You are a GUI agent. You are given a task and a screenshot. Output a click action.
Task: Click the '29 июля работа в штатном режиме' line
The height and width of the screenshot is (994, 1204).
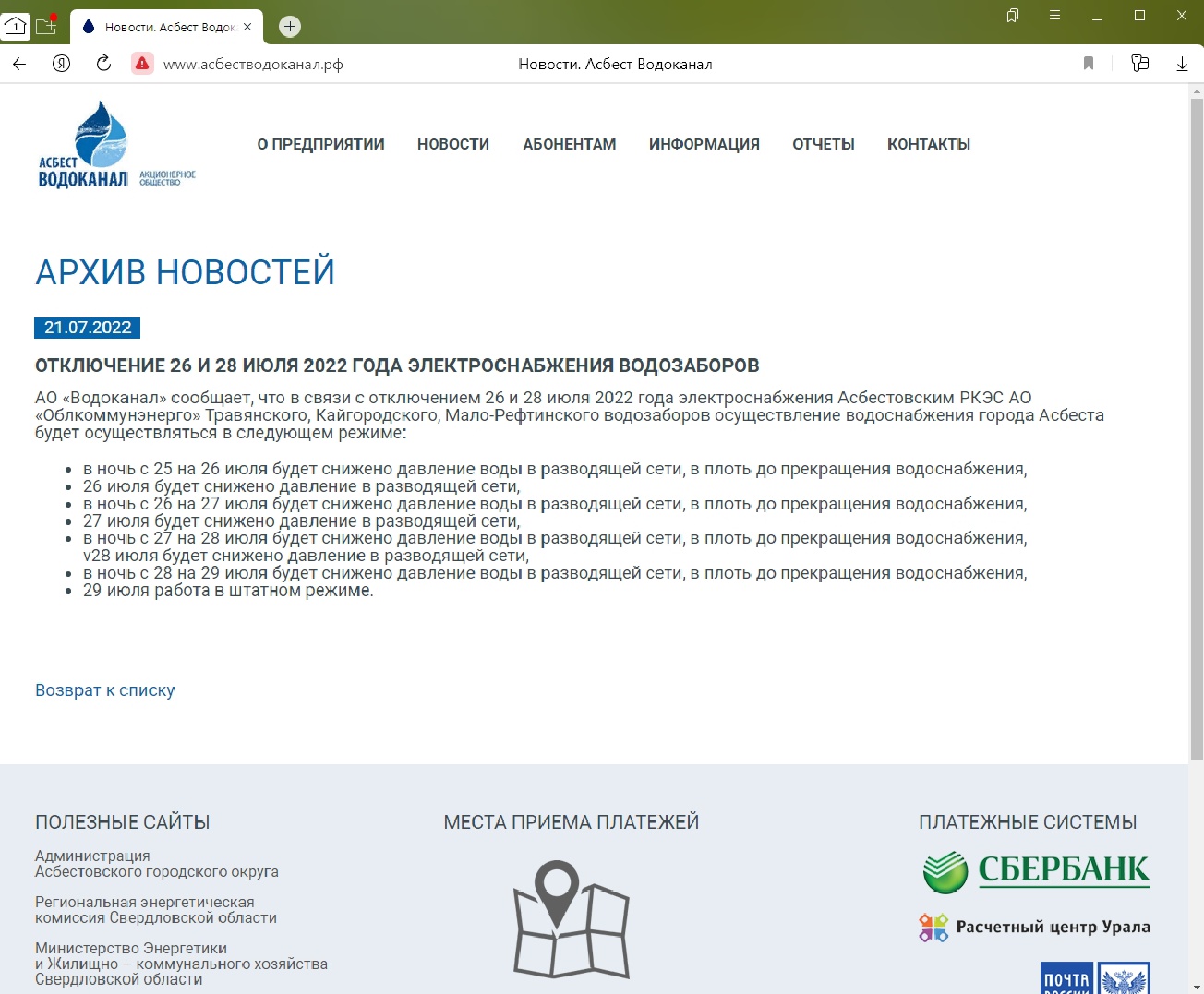coord(228,591)
